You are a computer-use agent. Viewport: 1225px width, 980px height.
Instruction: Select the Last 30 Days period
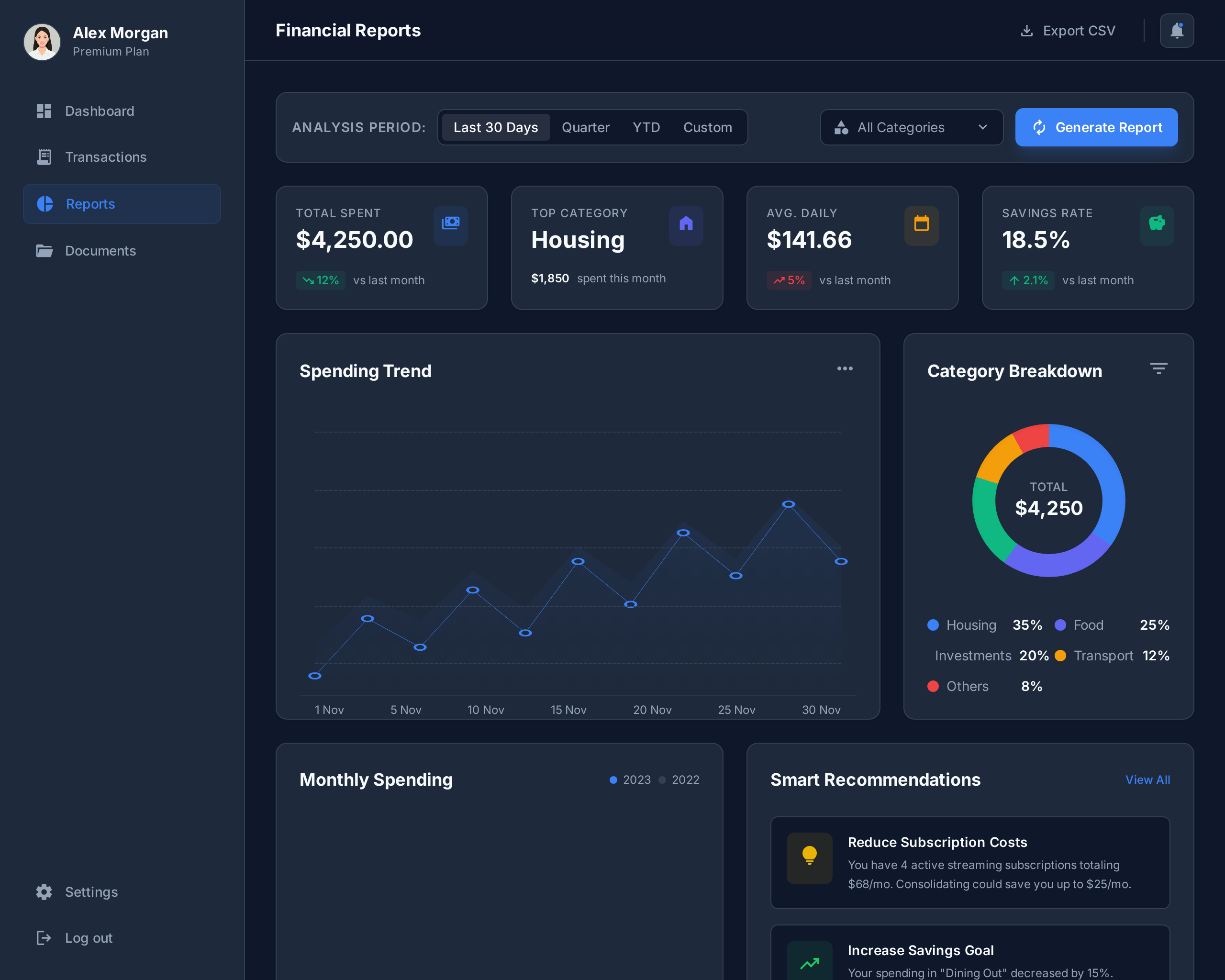(495, 127)
